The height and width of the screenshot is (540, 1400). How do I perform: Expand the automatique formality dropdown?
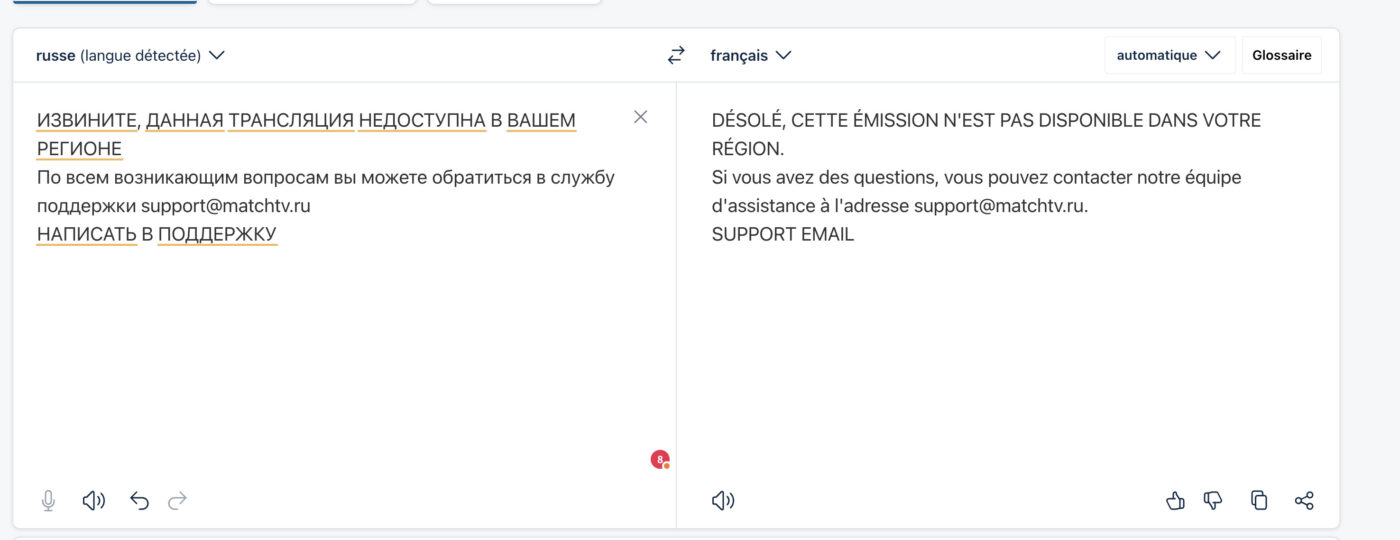(1170, 56)
